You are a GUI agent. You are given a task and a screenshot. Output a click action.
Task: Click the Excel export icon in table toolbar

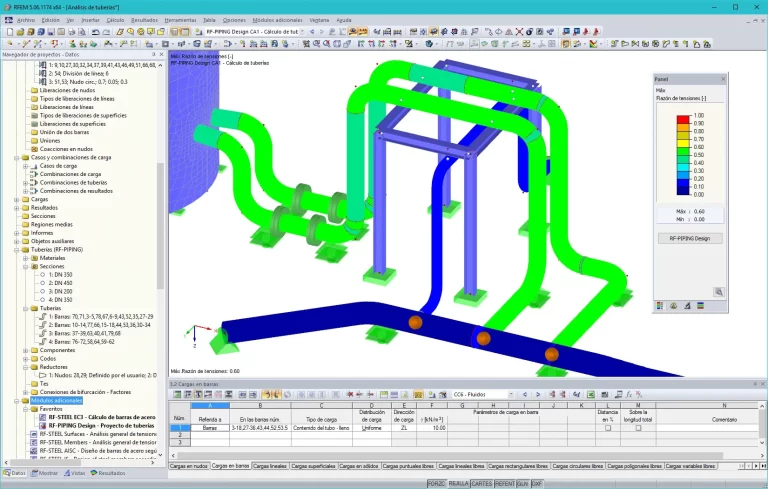tap(591, 394)
